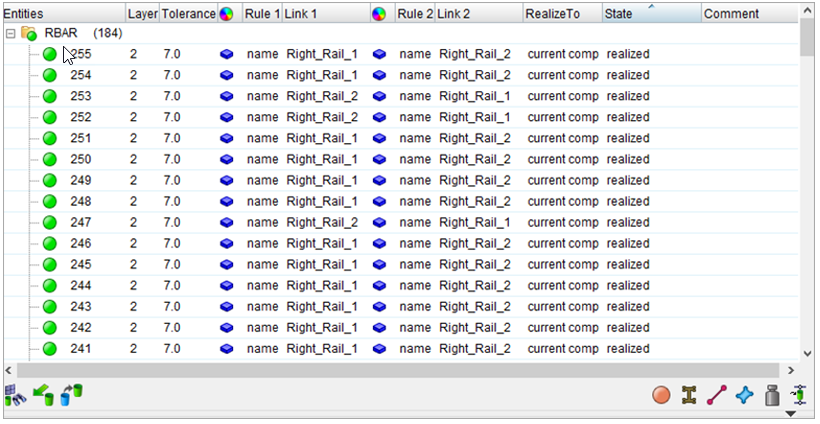
Task: Click the green status icon of connector 254
Action: (x=50, y=75)
